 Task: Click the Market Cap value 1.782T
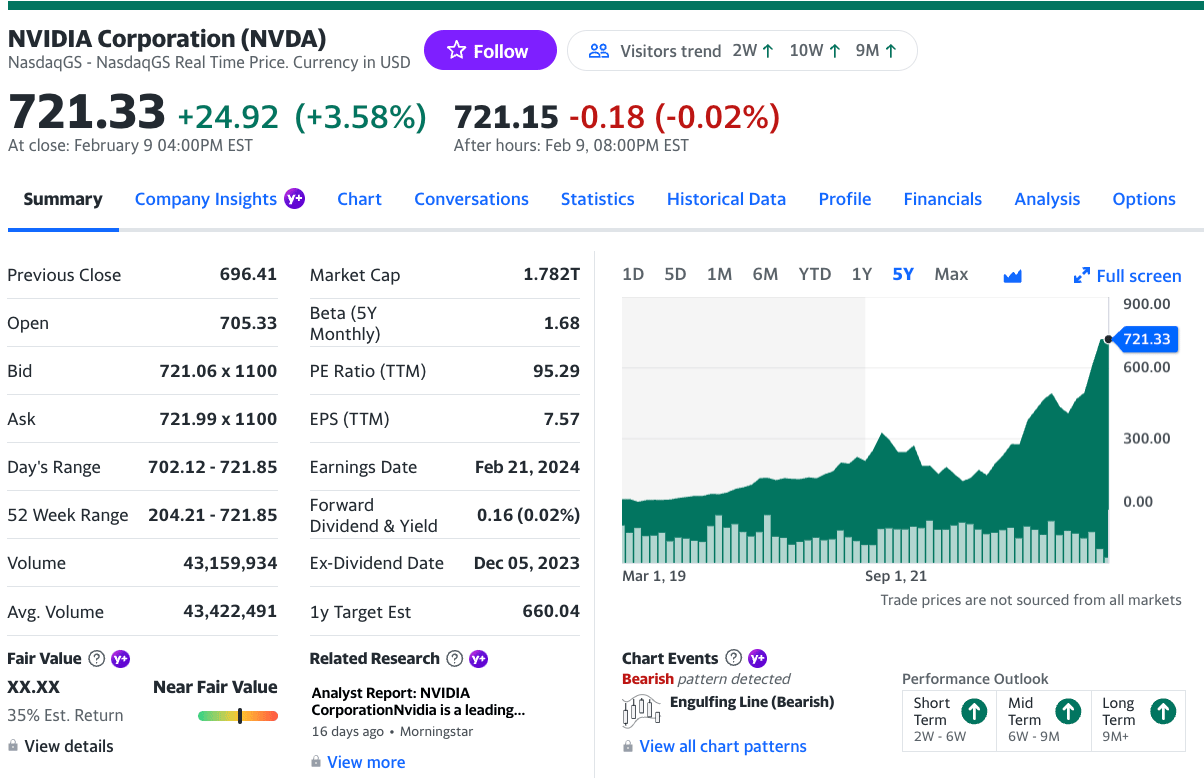[x=551, y=274]
